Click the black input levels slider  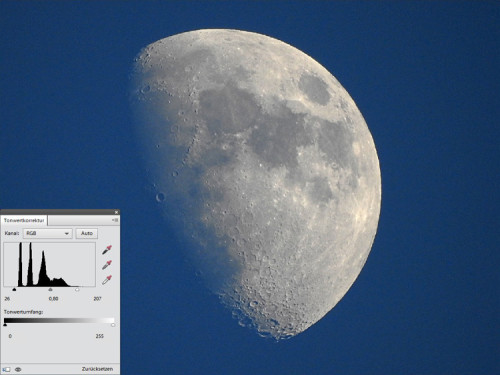(14, 289)
